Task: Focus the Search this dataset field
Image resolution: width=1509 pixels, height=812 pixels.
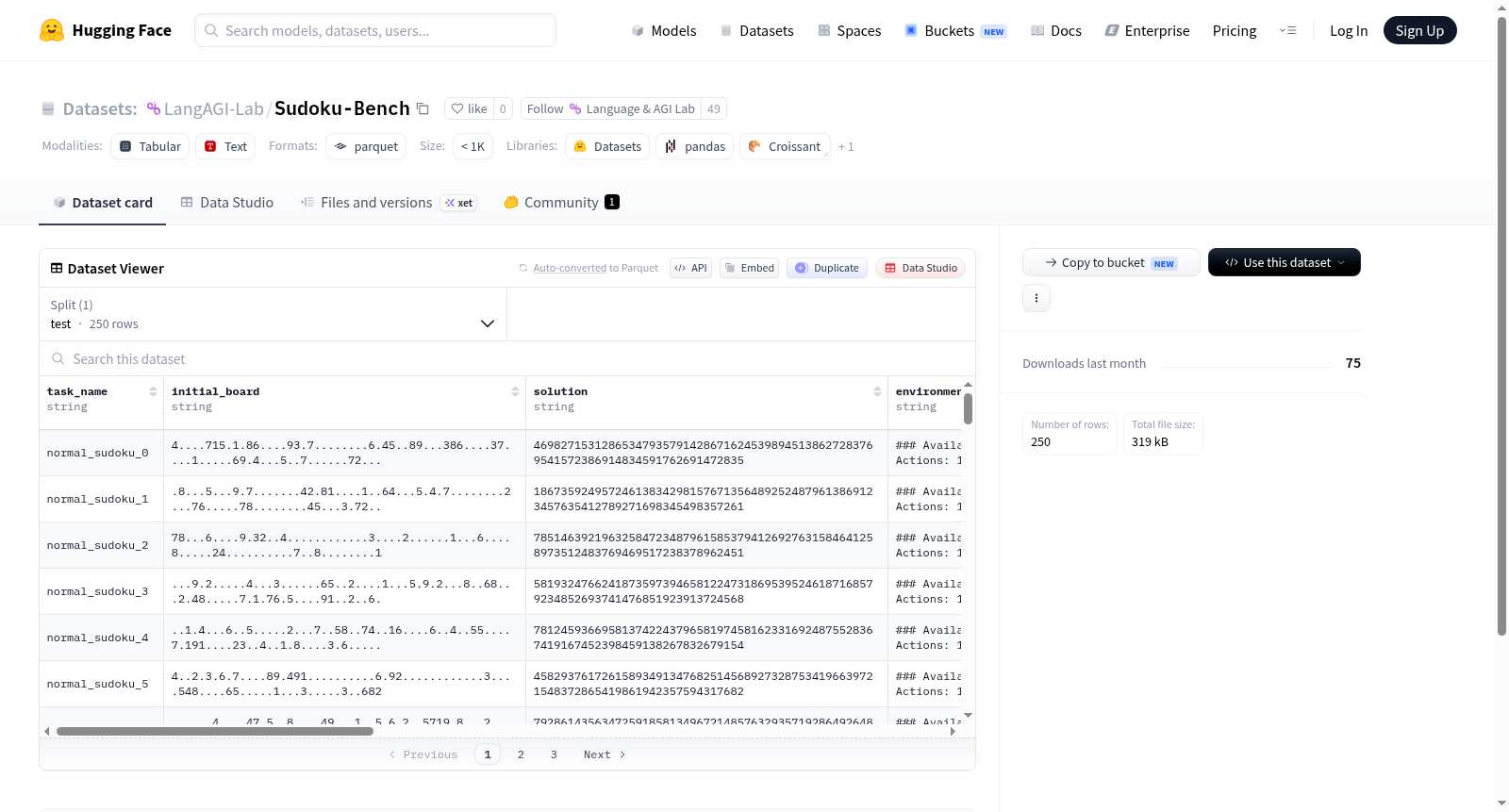Action: (x=507, y=358)
